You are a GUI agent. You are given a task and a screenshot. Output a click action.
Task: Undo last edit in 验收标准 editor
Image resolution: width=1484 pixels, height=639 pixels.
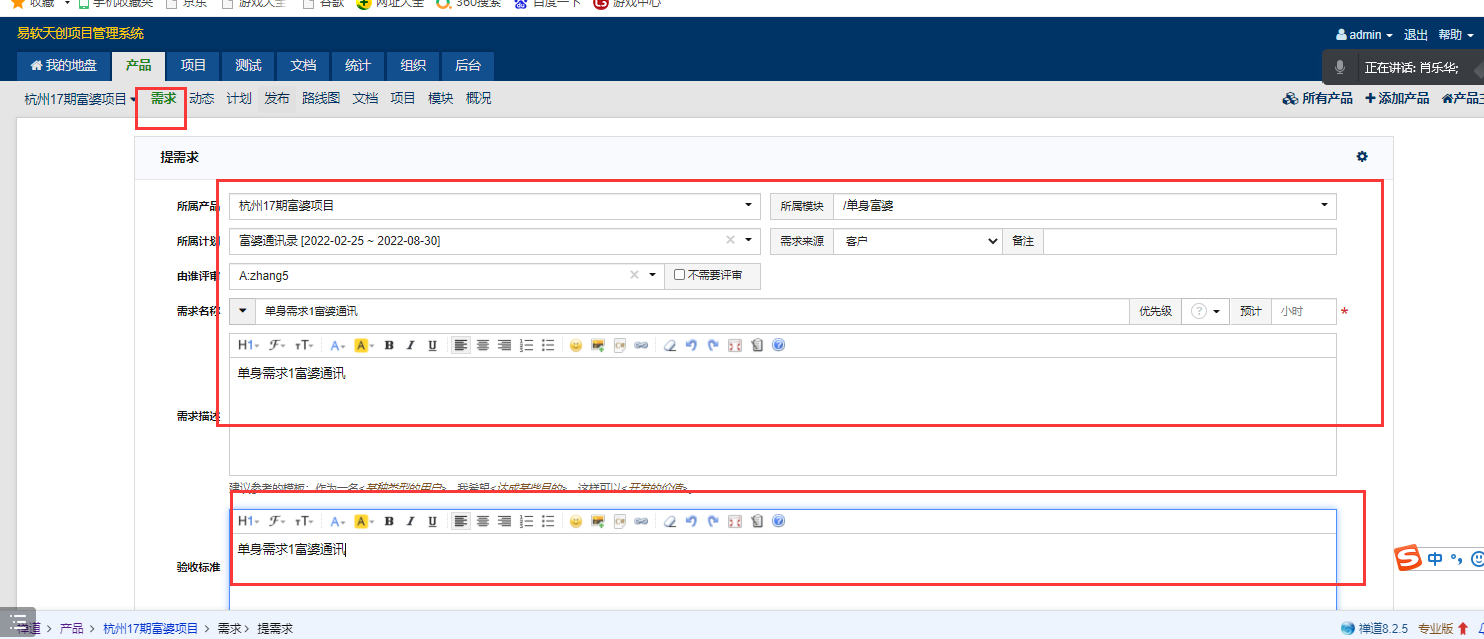(x=691, y=521)
